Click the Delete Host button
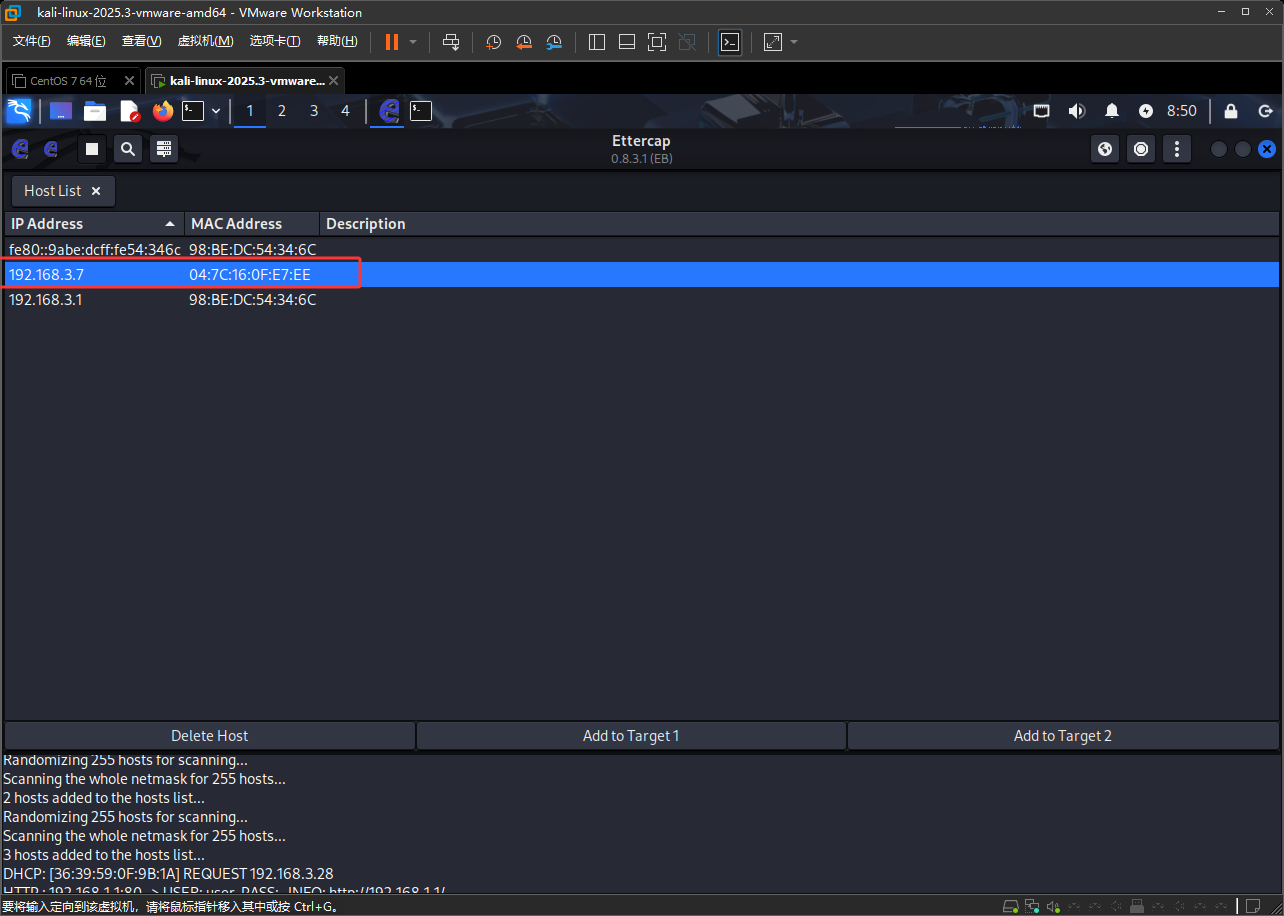Viewport: 1284px width, 916px height. 210,736
